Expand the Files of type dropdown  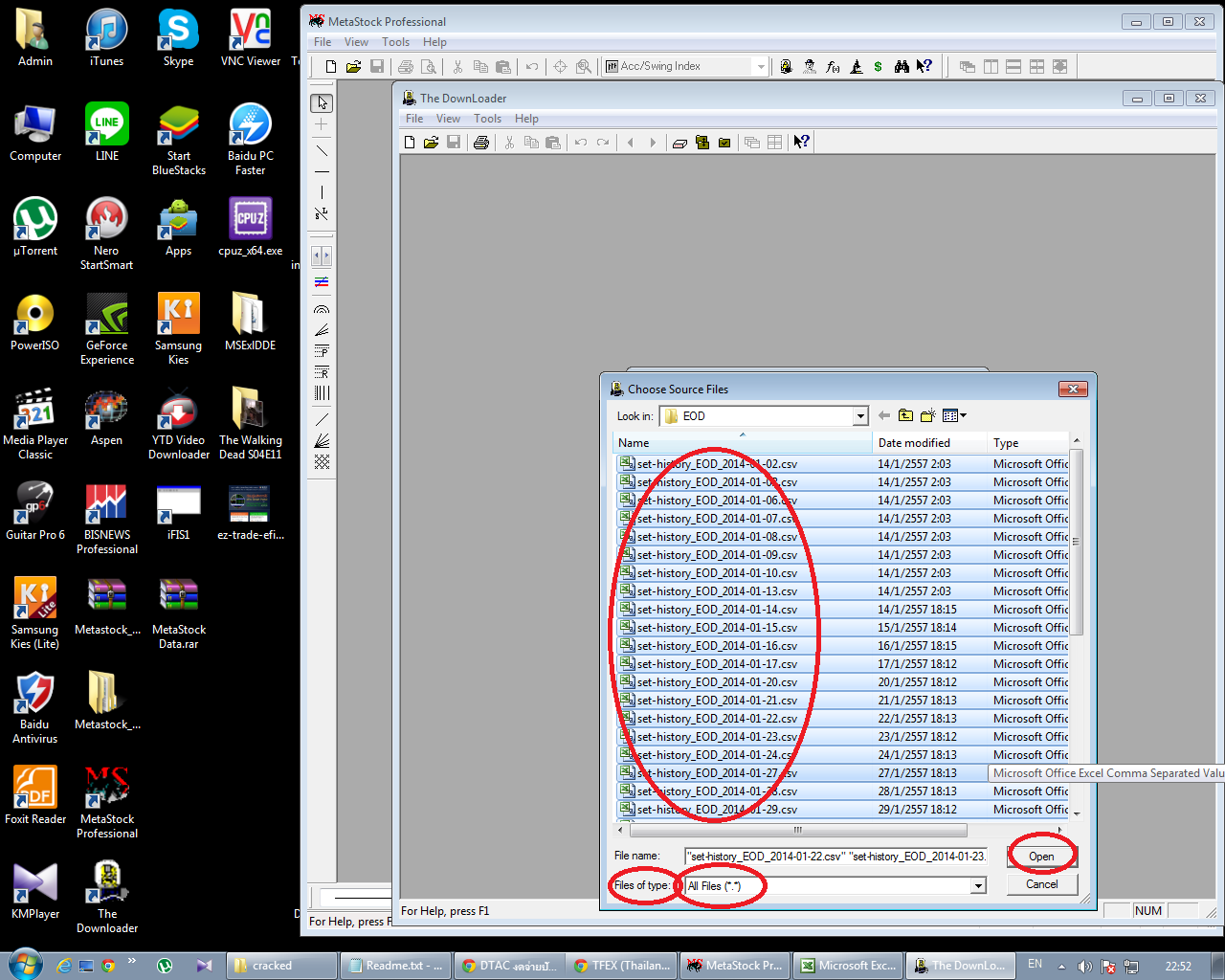point(978,886)
